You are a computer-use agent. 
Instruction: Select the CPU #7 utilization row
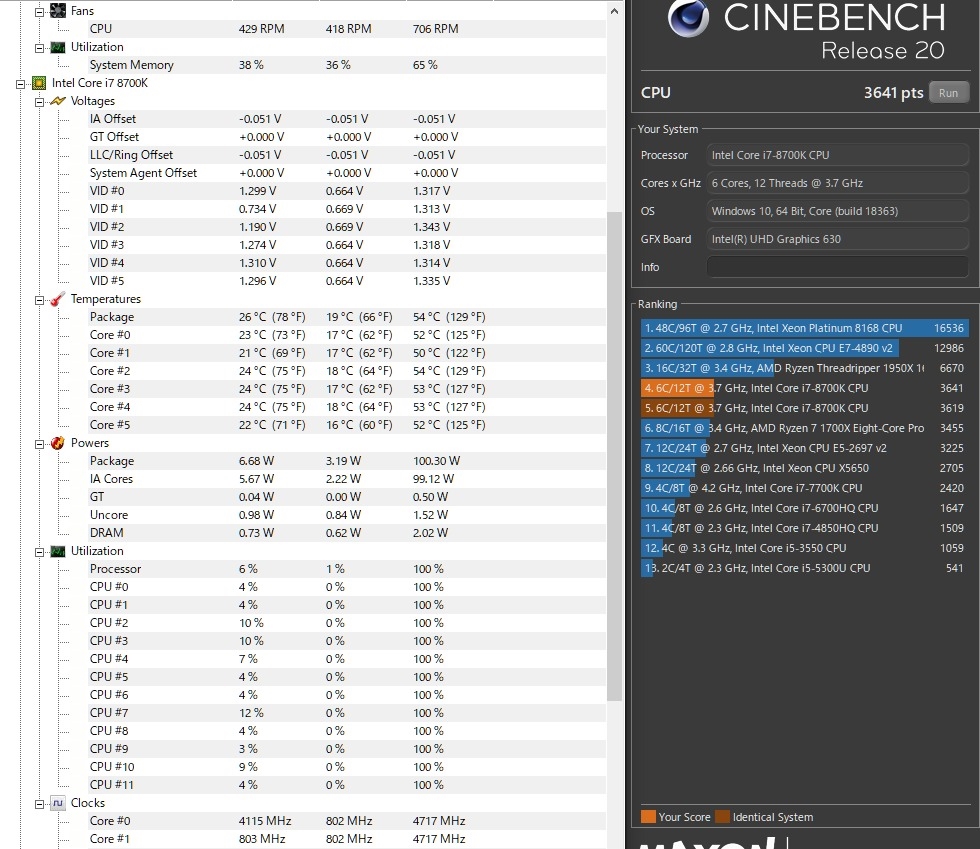click(x=348, y=713)
